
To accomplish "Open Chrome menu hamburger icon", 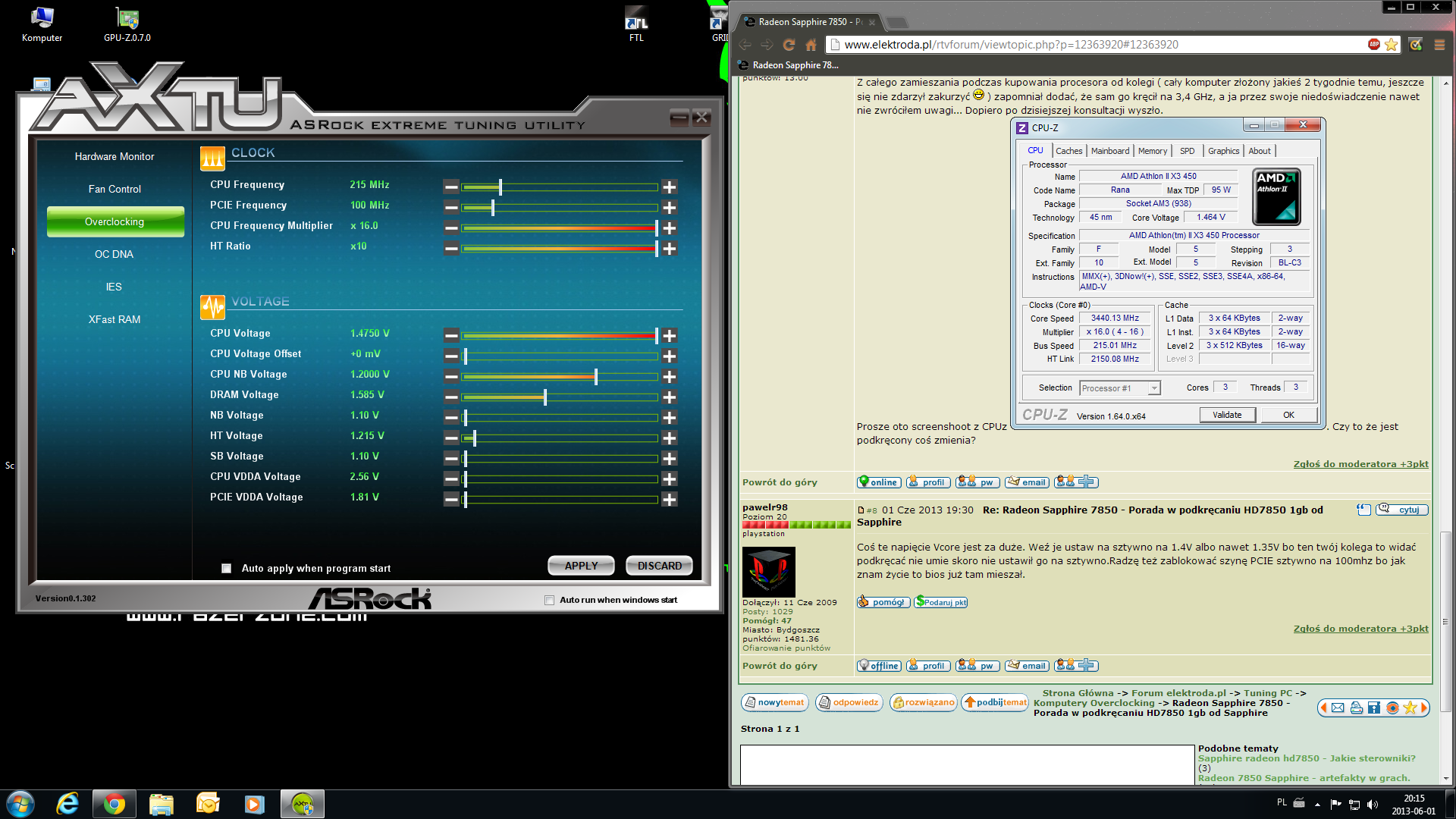I will pos(1439,45).
